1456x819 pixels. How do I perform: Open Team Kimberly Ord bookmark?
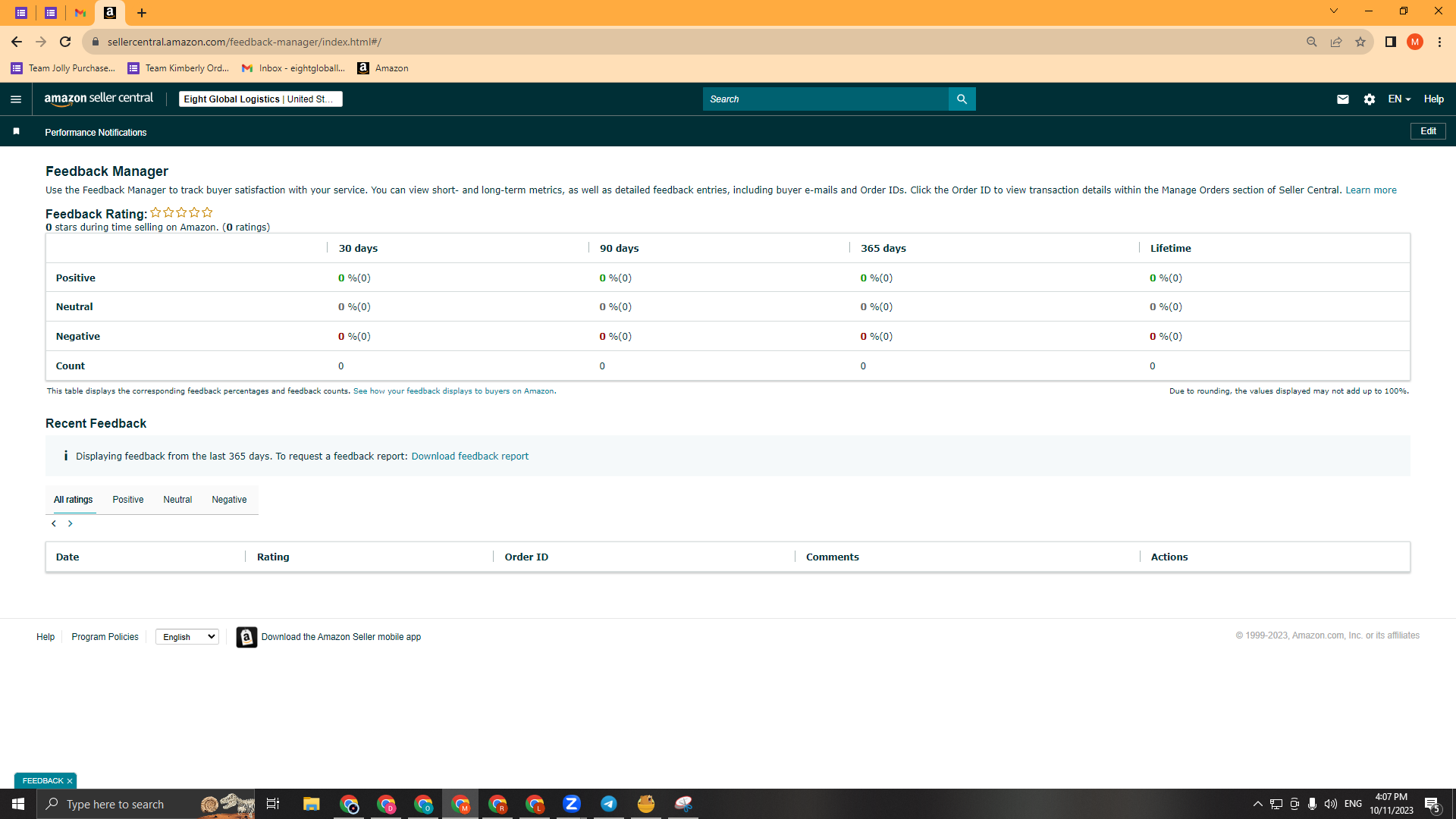coord(178,68)
